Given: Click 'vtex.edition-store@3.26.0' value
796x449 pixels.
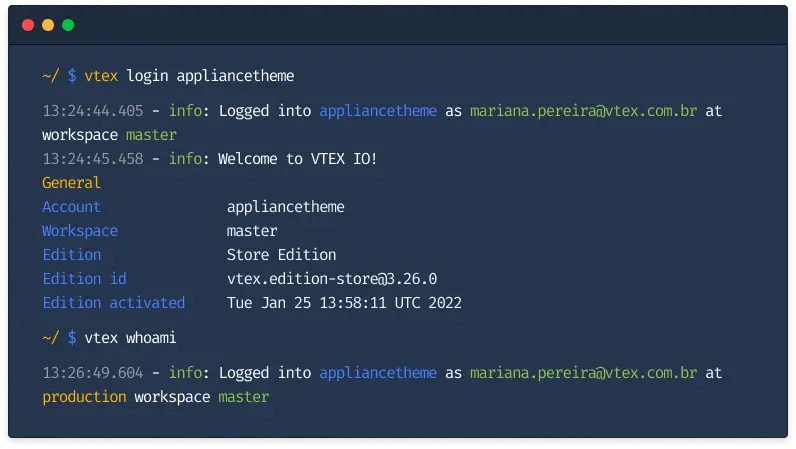Looking at the screenshot, I should coord(332,278).
